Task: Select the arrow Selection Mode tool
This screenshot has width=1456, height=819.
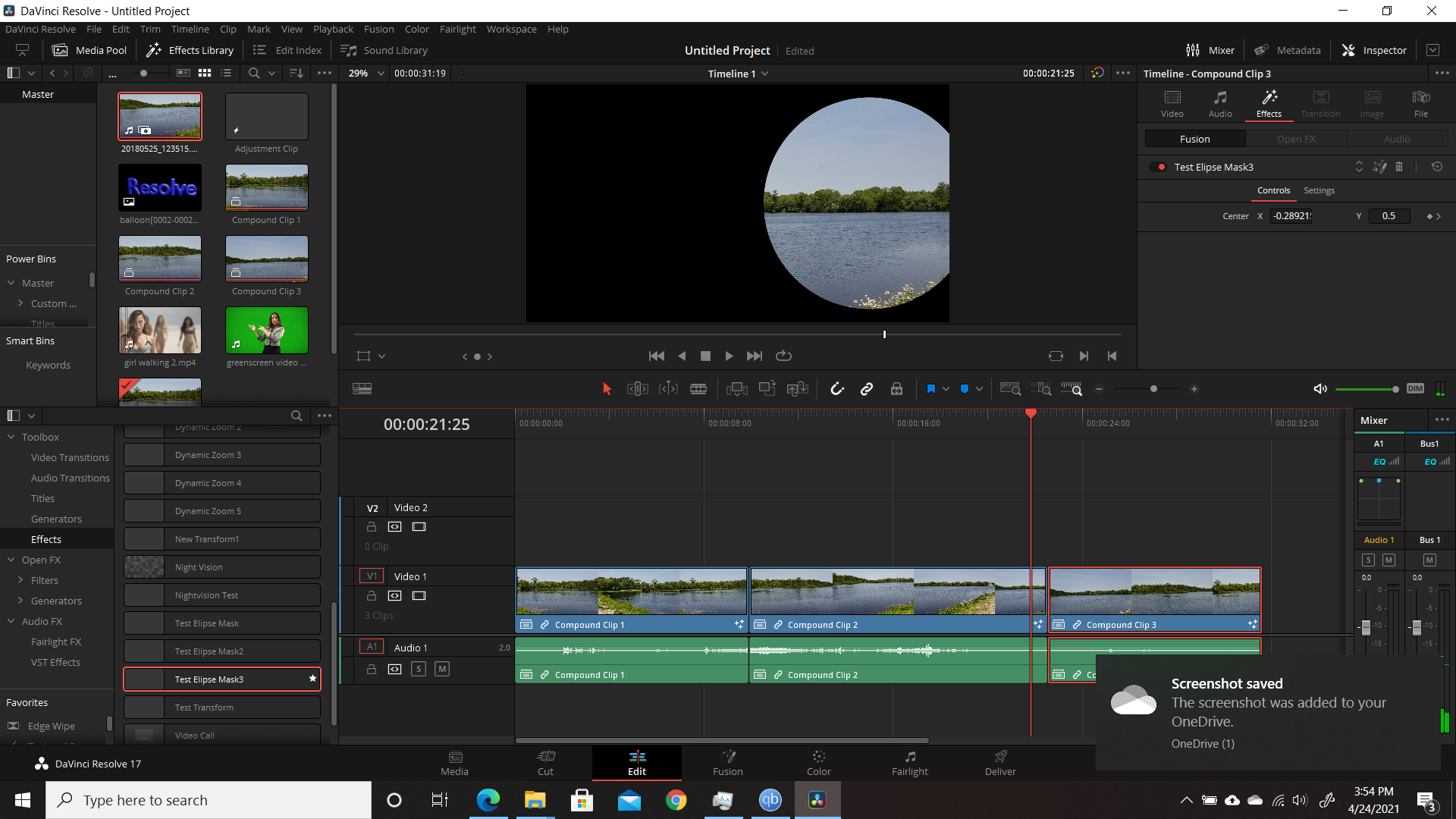Action: 607,389
